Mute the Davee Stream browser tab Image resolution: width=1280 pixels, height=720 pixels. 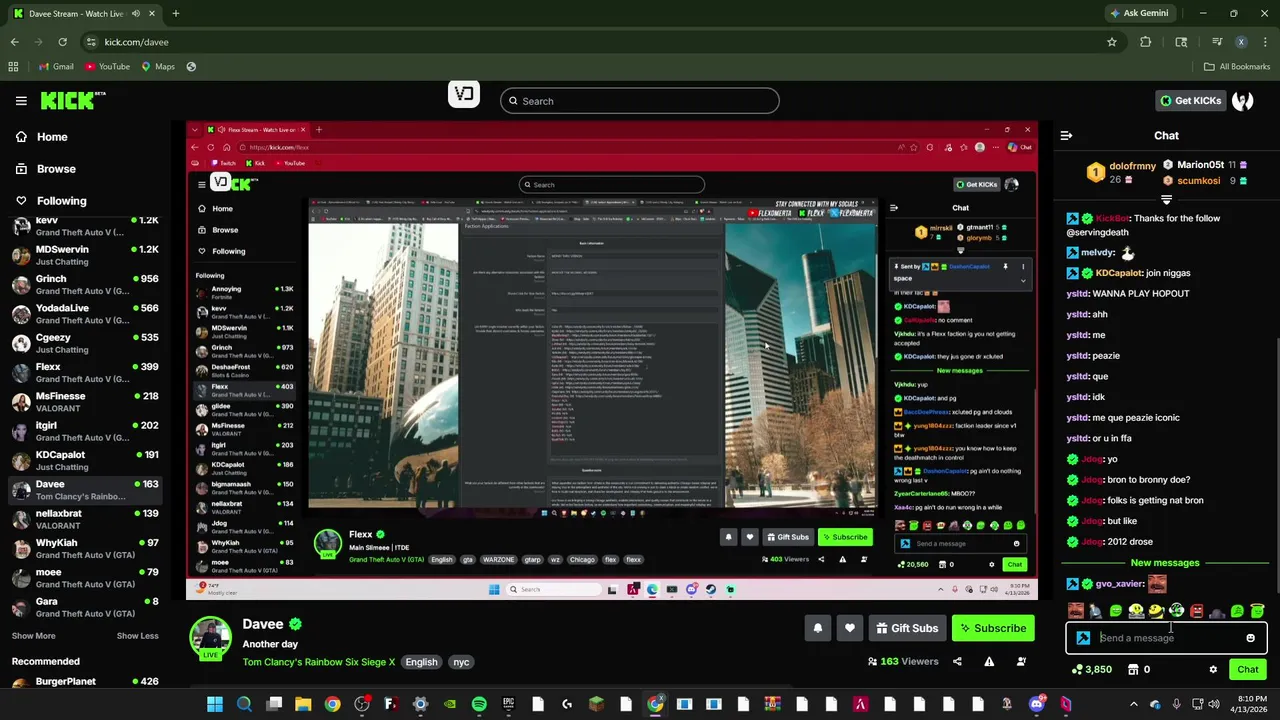[136, 14]
